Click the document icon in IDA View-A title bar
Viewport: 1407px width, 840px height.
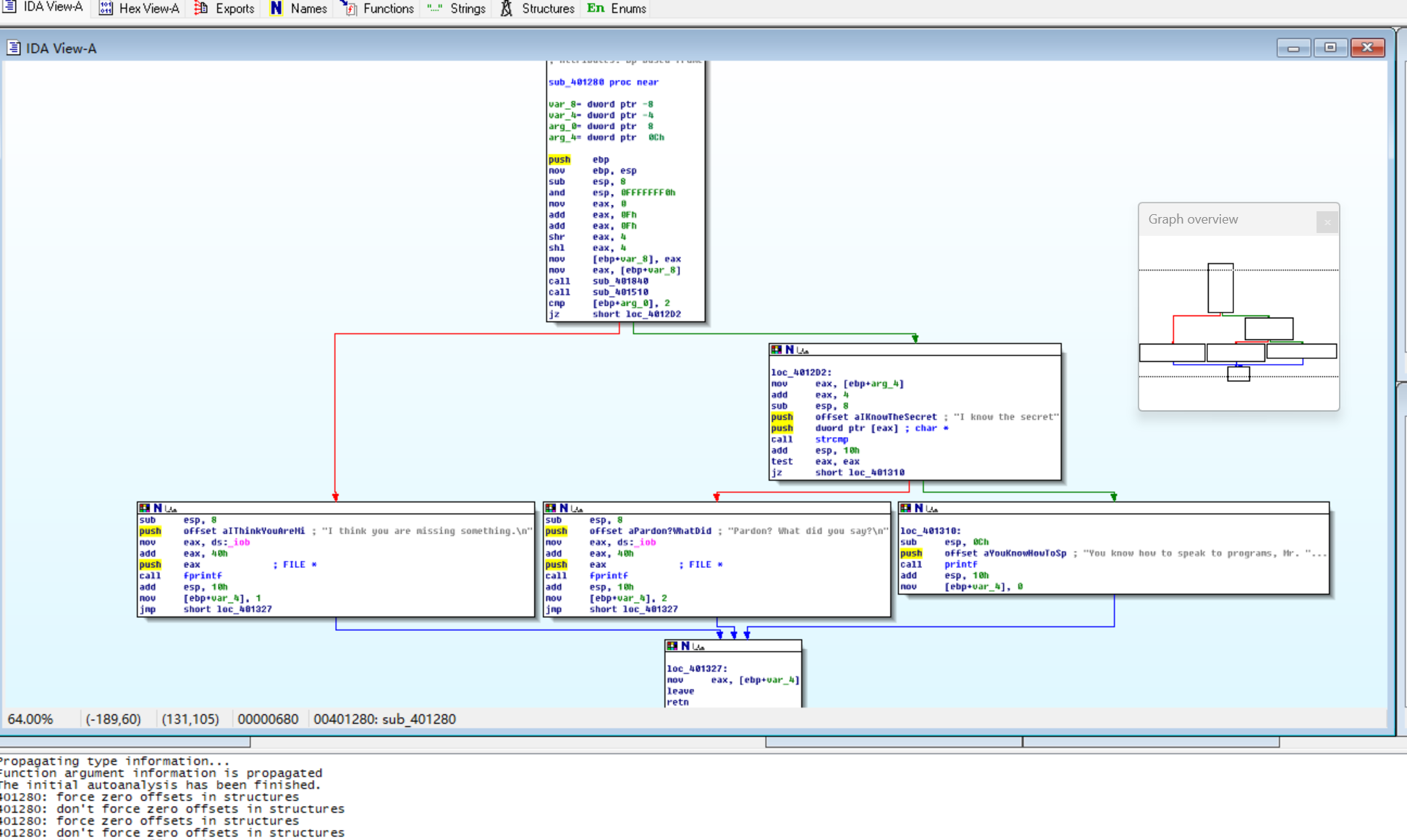click(14, 48)
